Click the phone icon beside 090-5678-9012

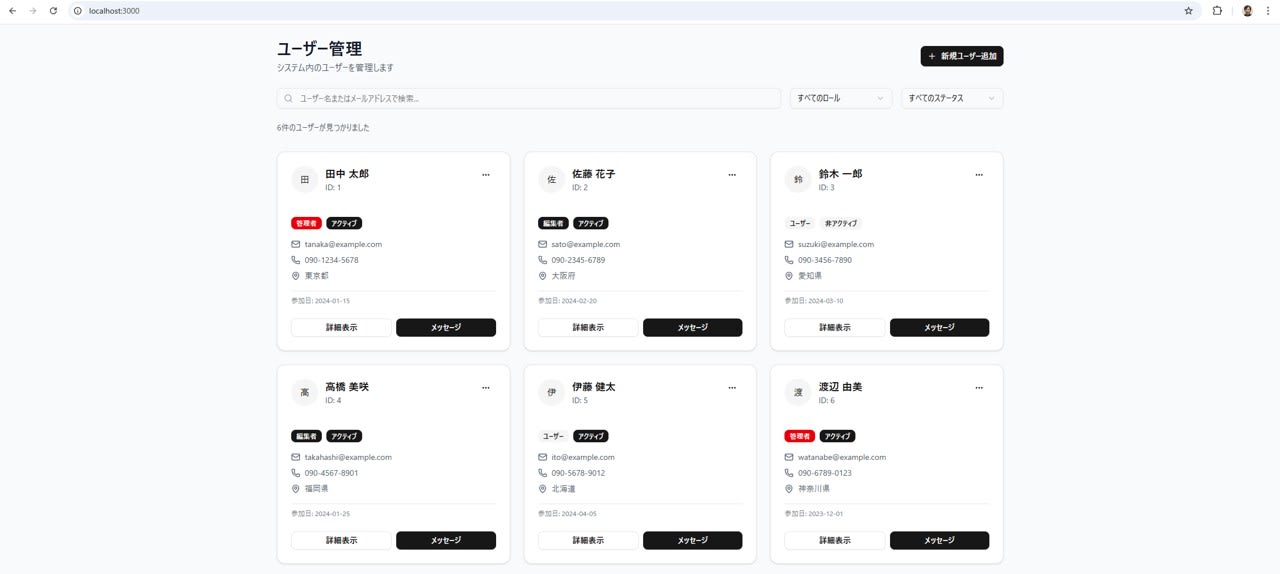click(x=542, y=473)
